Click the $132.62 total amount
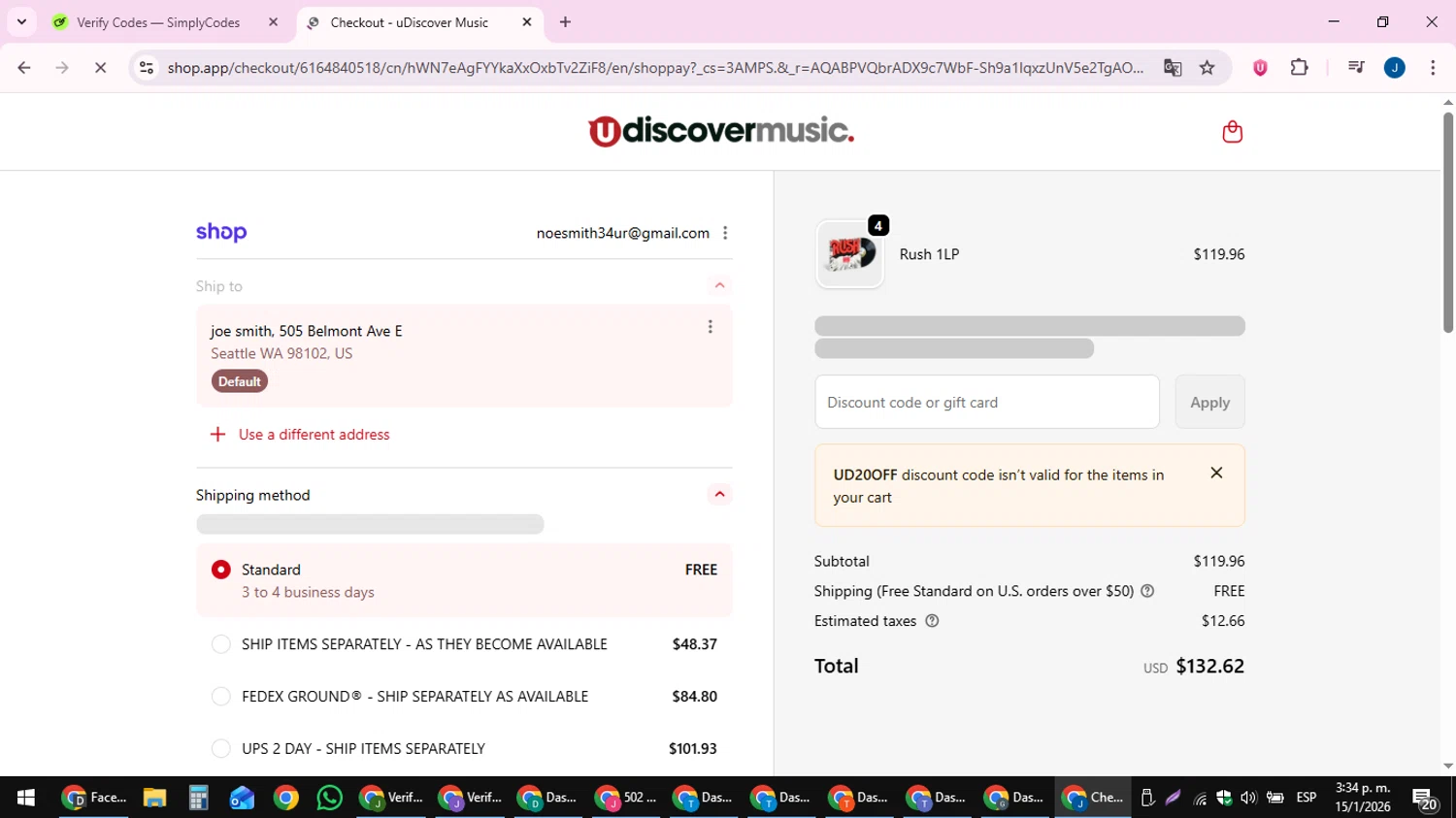Screen dimensions: 1456x818 [1209, 667]
